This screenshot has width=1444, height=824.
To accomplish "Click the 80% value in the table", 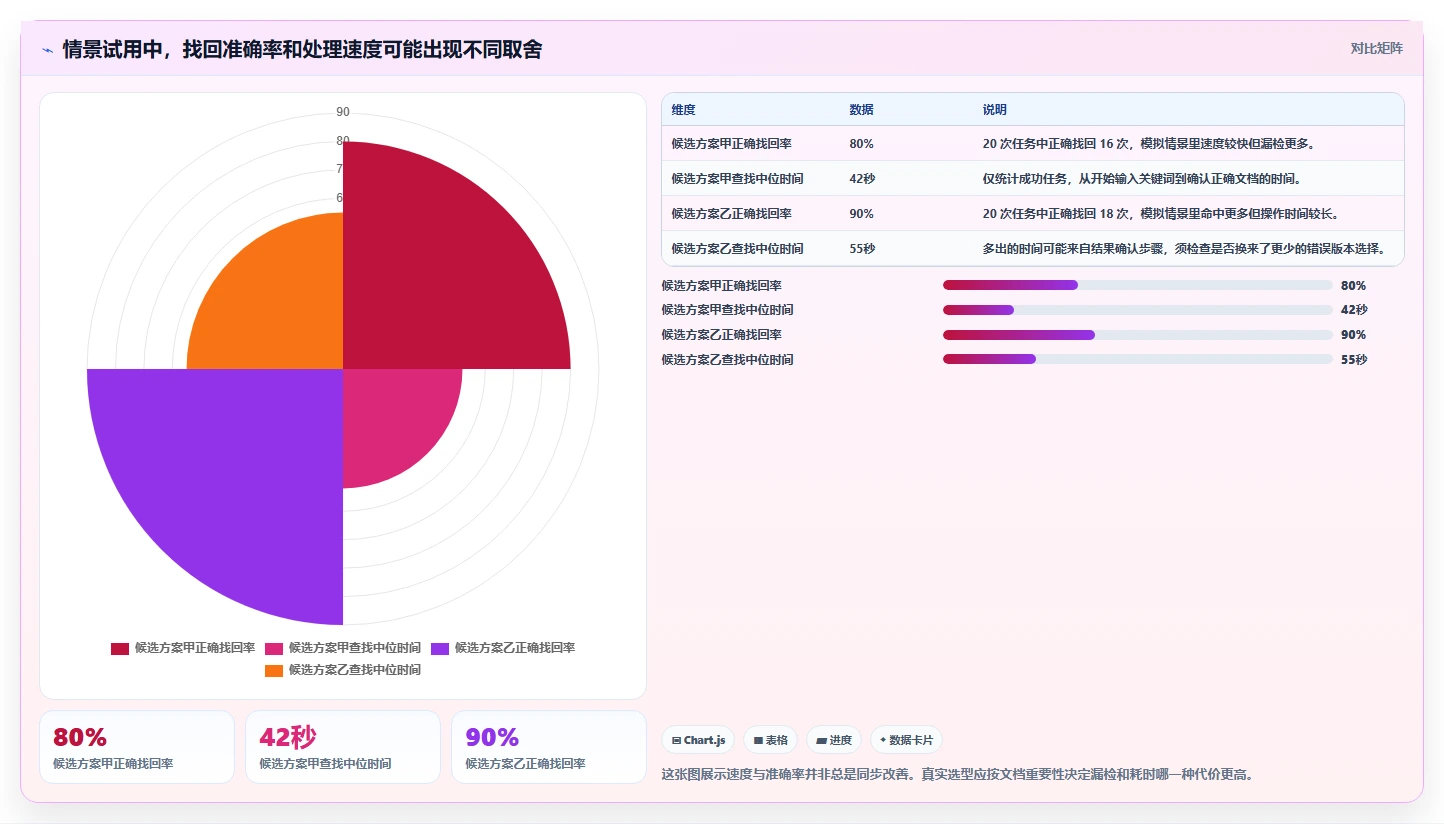I will [x=861, y=144].
